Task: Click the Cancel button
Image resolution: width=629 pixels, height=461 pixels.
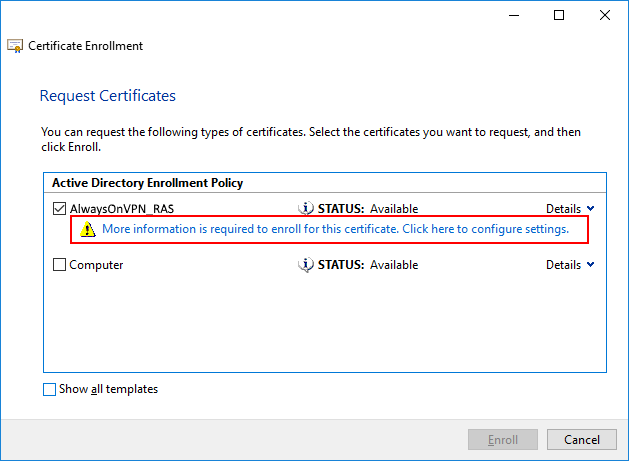Action: 582,440
